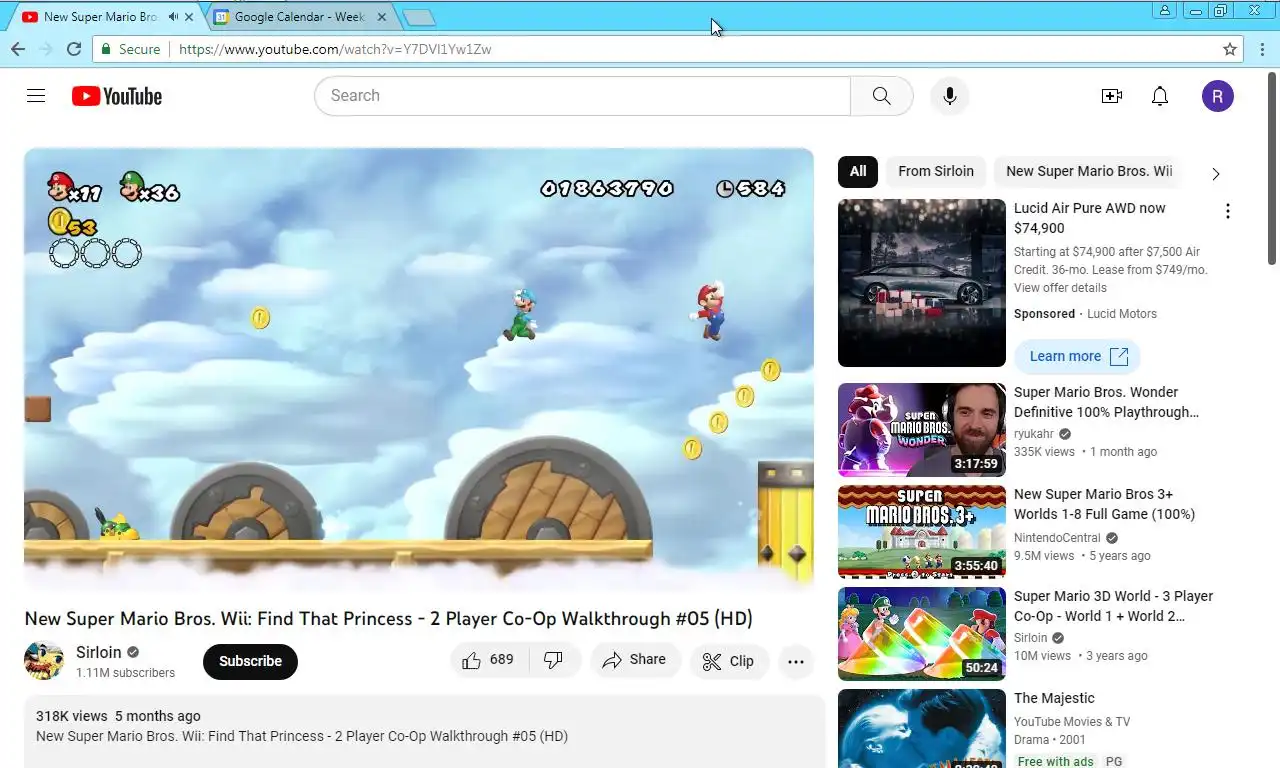Click the 1.11M subscribers text
The height and width of the screenshot is (768, 1280).
125,673
